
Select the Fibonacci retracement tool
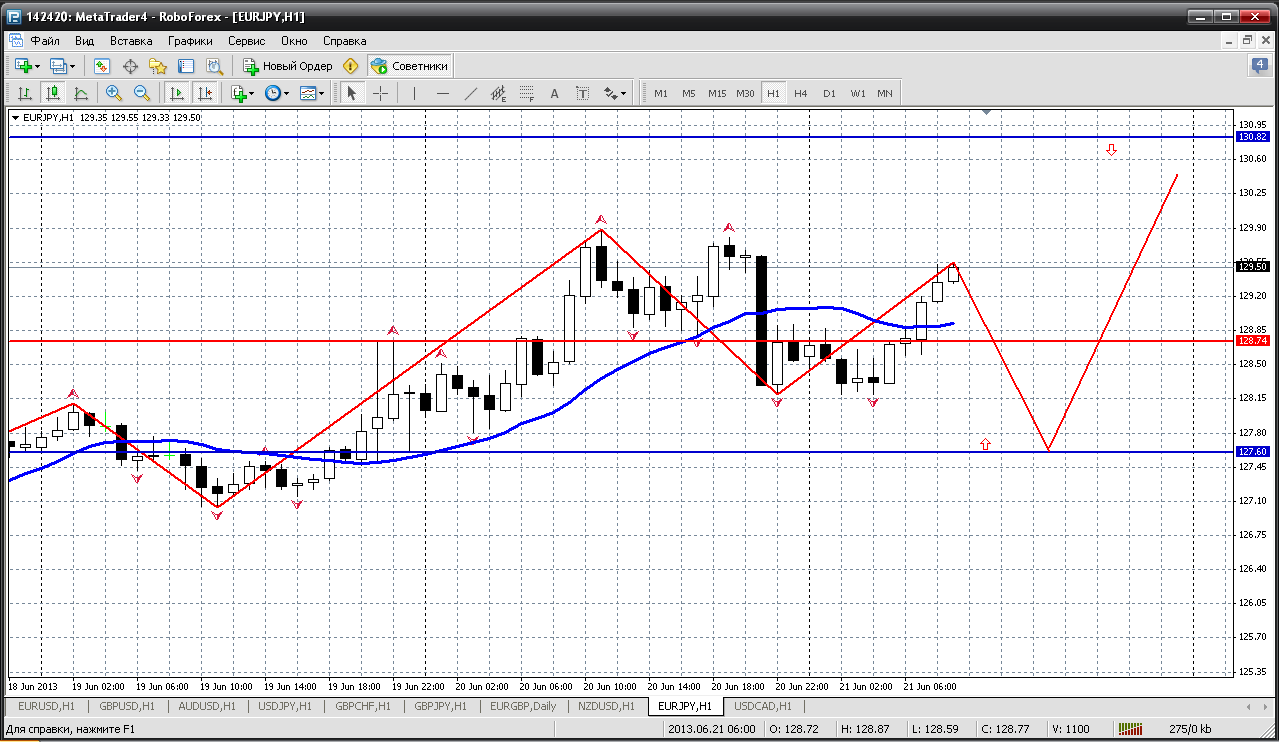pyautogui.click(x=527, y=93)
